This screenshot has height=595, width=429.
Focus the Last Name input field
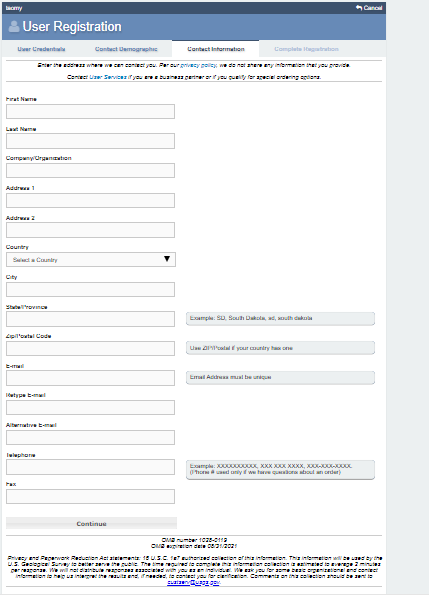click(90, 141)
